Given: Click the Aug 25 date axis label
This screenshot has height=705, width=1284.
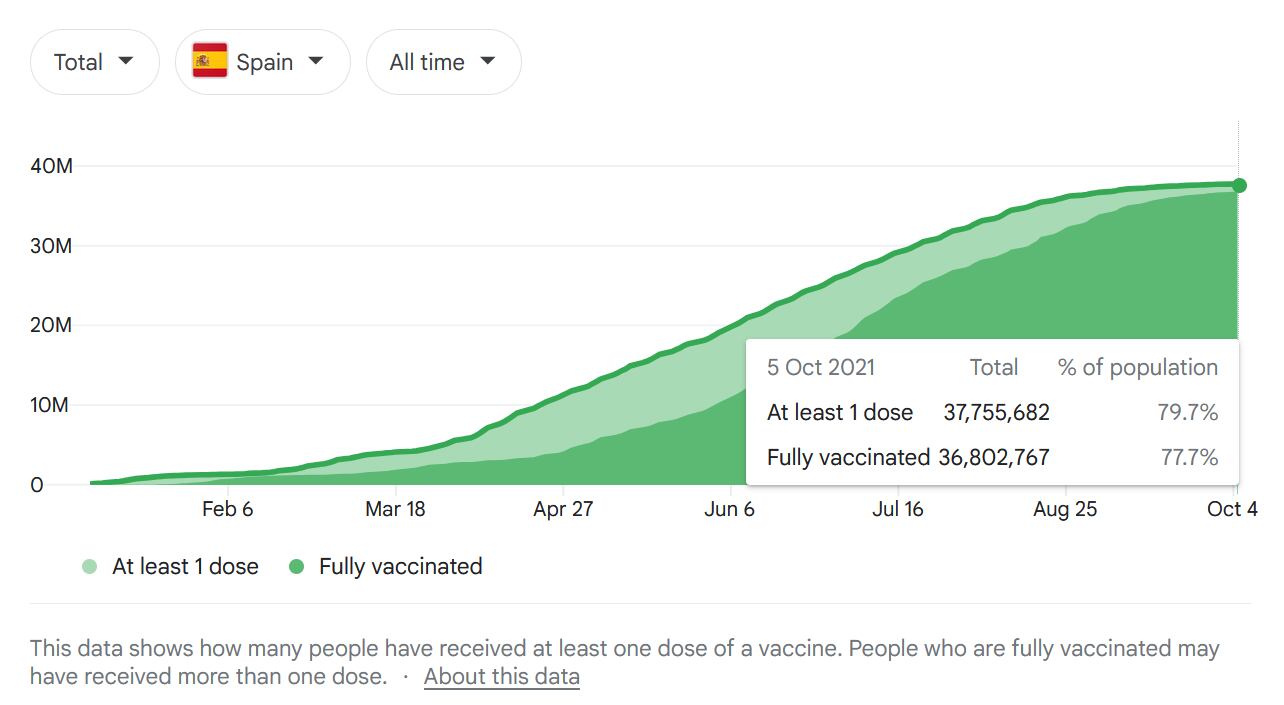Looking at the screenshot, I should [1065, 509].
